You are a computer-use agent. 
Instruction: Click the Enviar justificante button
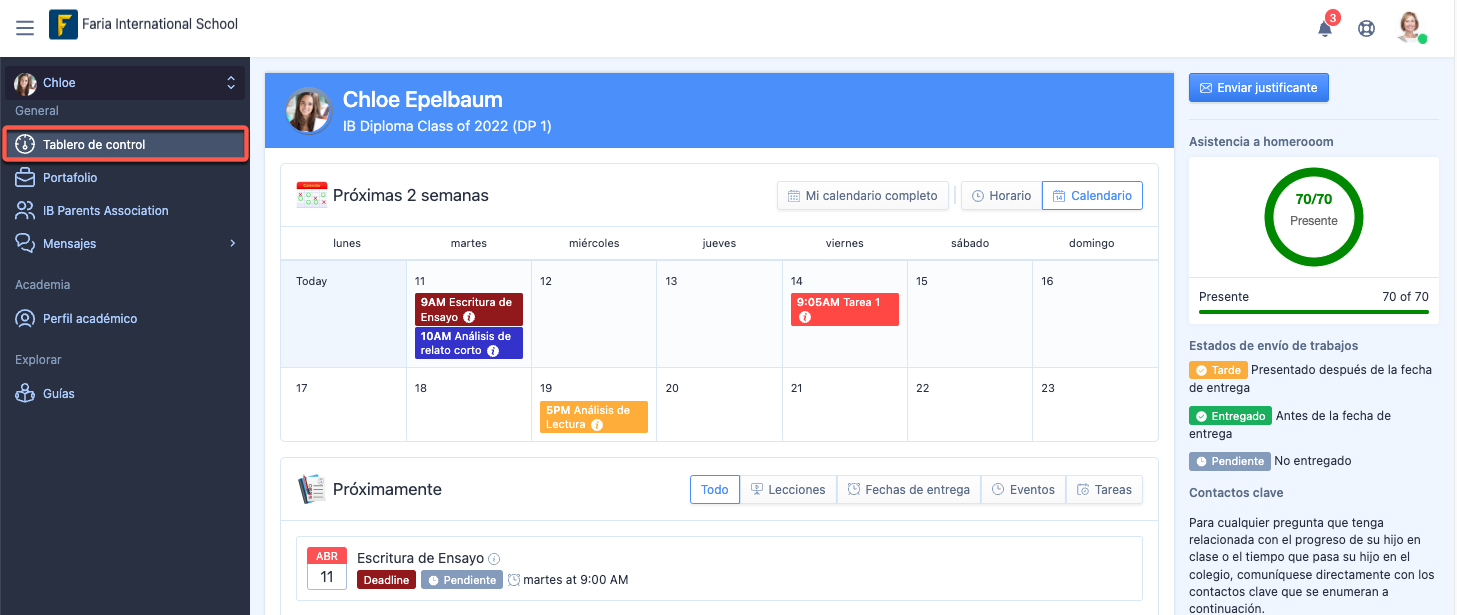click(x=1258, y=88)
